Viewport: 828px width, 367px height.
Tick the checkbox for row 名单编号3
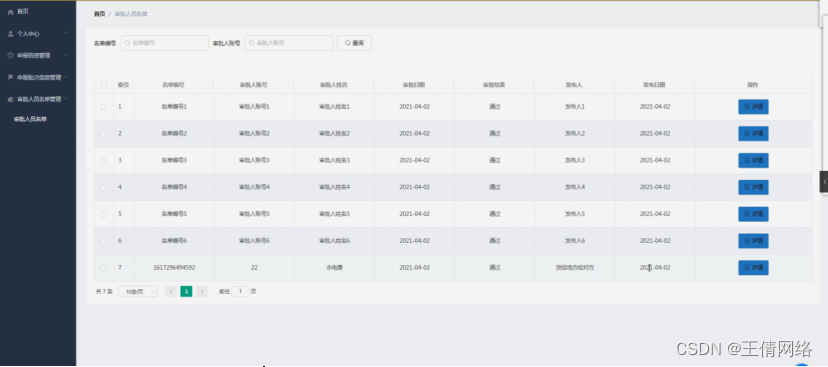104,161
